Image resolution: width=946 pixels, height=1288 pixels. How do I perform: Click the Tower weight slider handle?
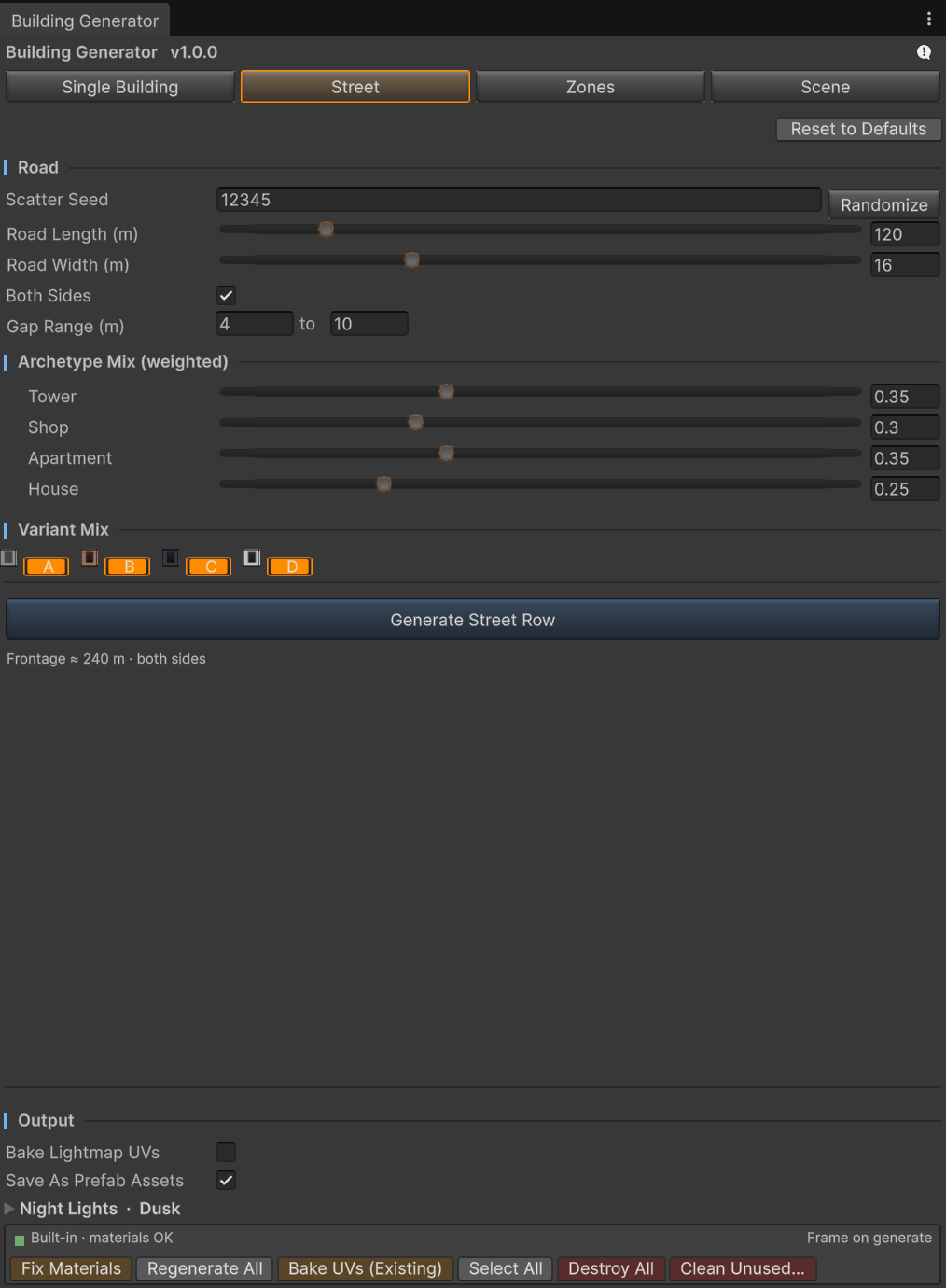446,391
